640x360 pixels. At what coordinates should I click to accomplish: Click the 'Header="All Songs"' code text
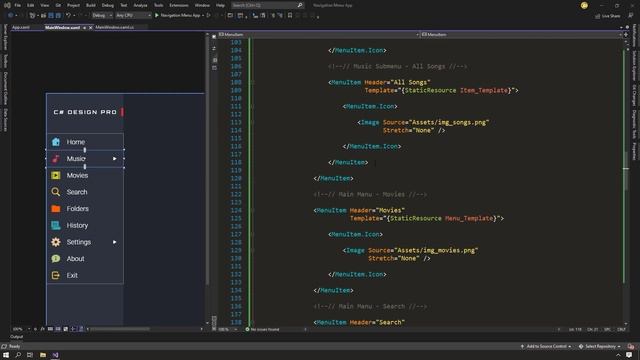[x=397, y=82]
